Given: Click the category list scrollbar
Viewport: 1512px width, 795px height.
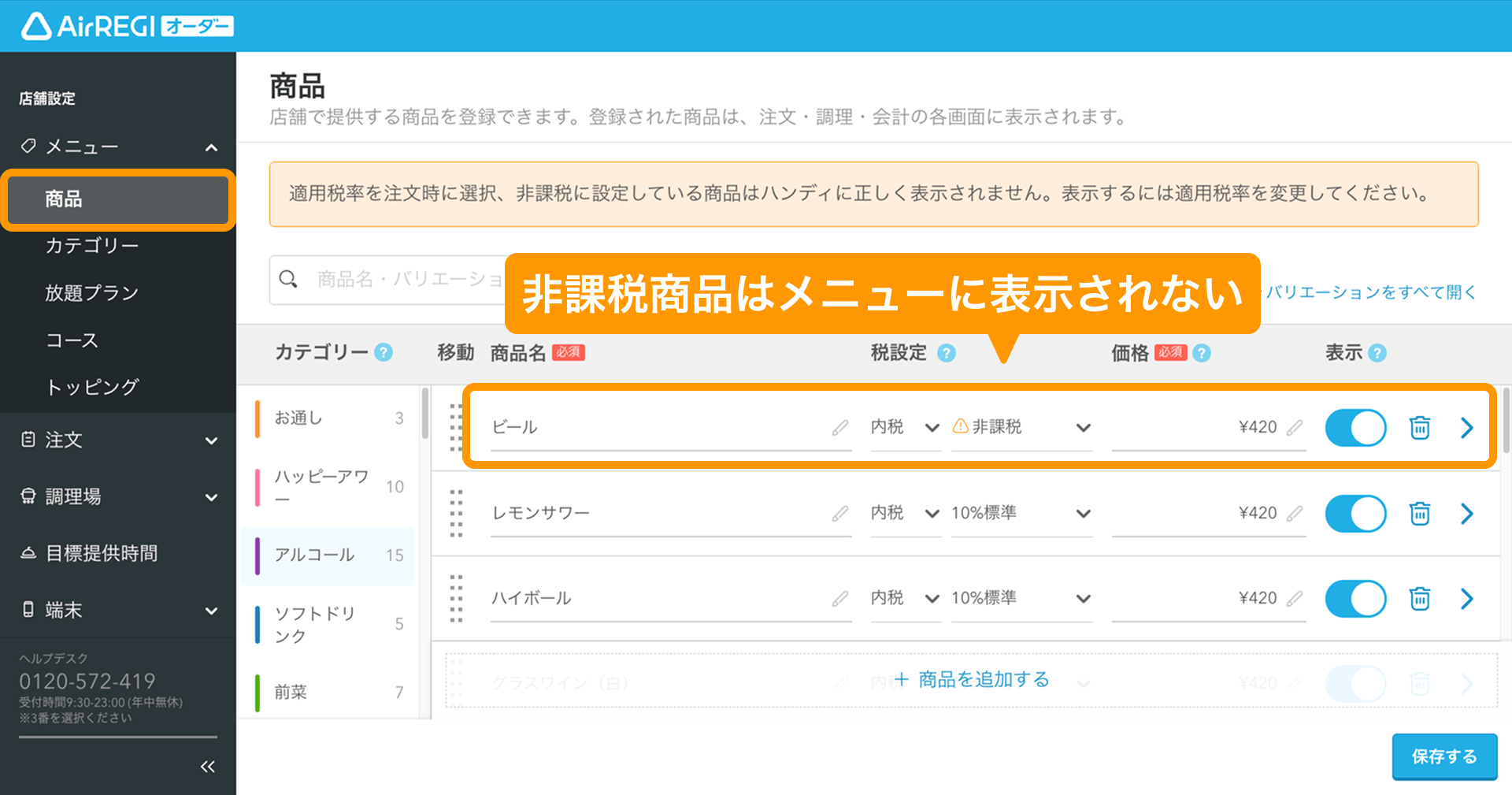Looking at the screenshot, I should coord(425,413).
